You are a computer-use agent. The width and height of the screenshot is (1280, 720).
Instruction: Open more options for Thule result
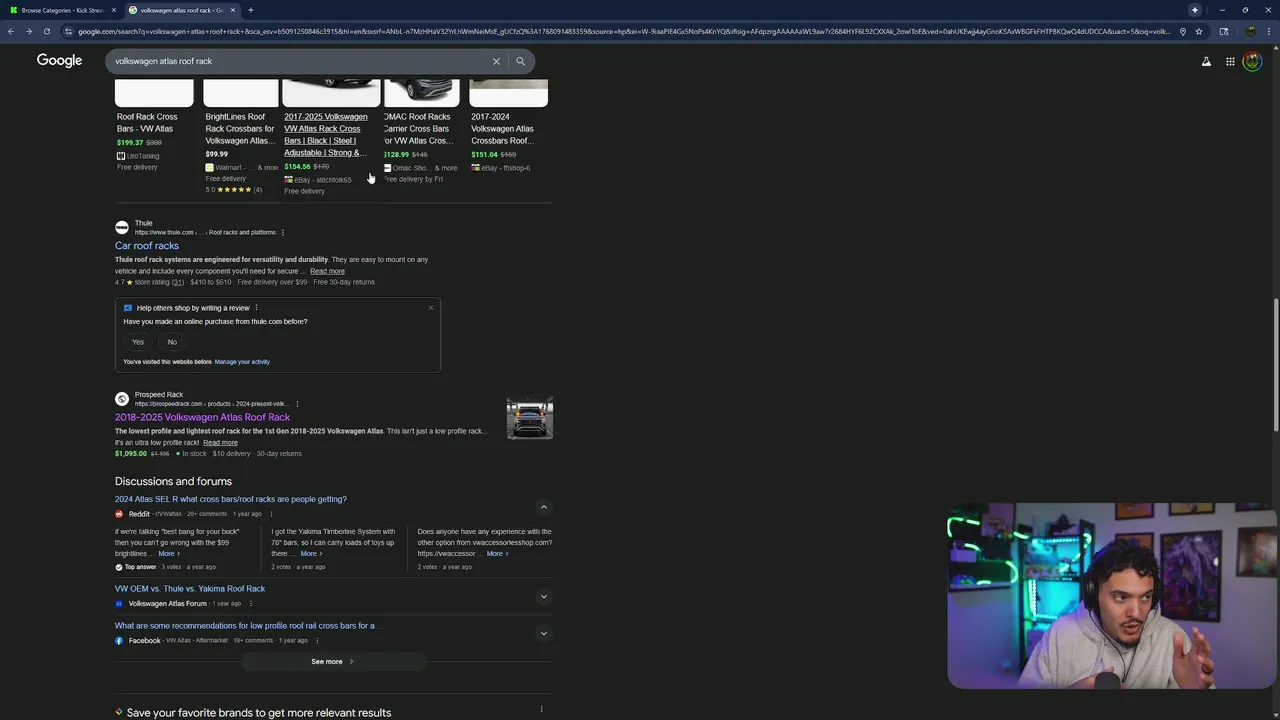(x=283, y=232)
